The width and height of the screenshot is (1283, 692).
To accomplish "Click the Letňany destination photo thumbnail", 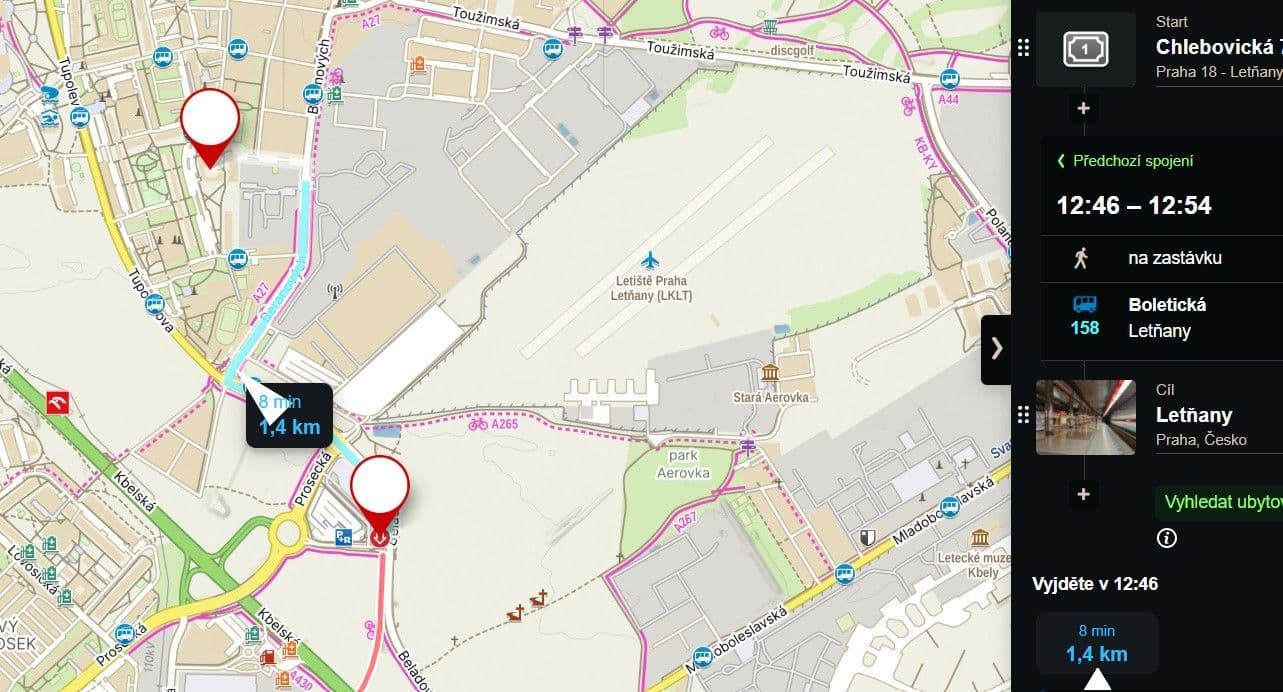I will (1085, 417).
